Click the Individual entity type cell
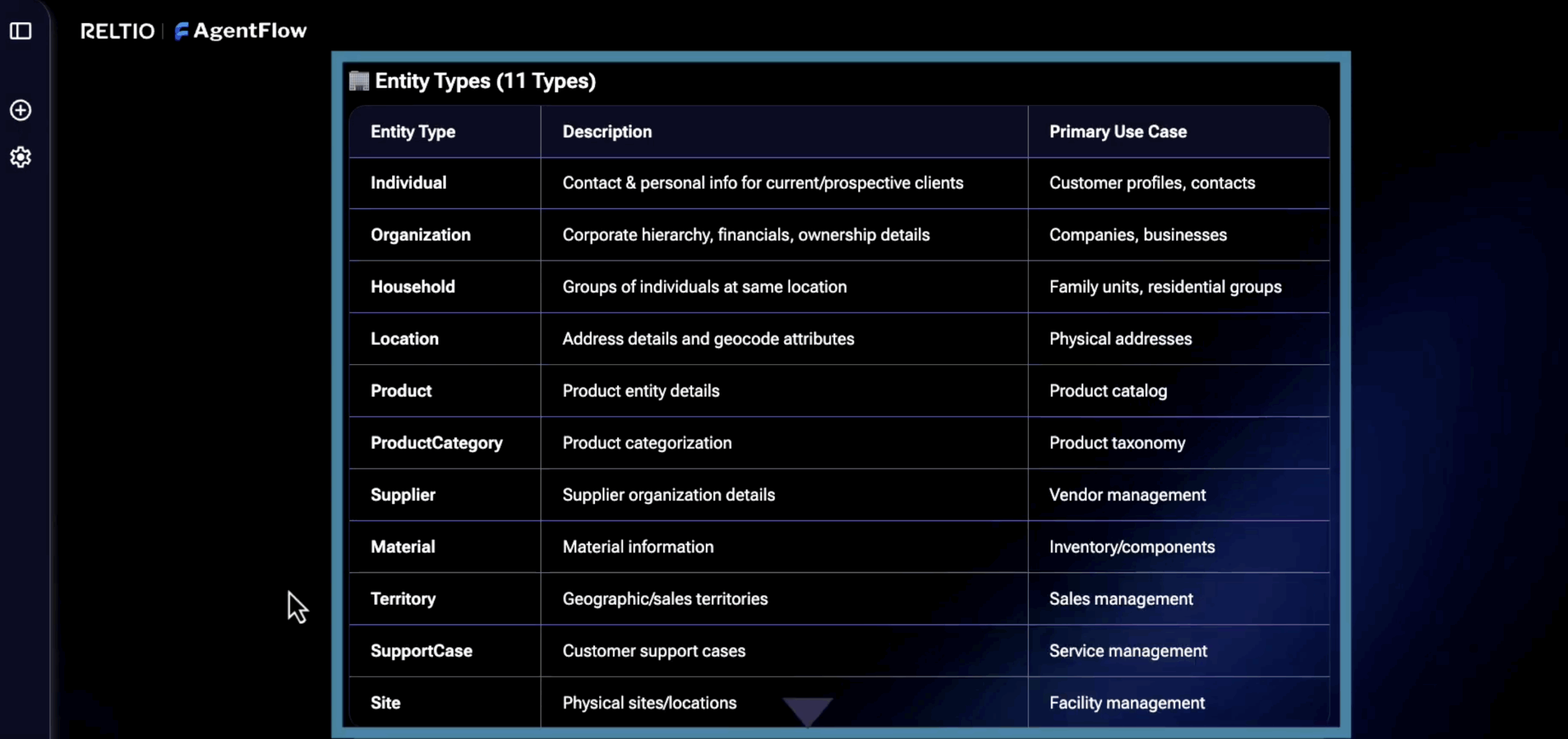The image size is (1568, 739). click(409, 183)
